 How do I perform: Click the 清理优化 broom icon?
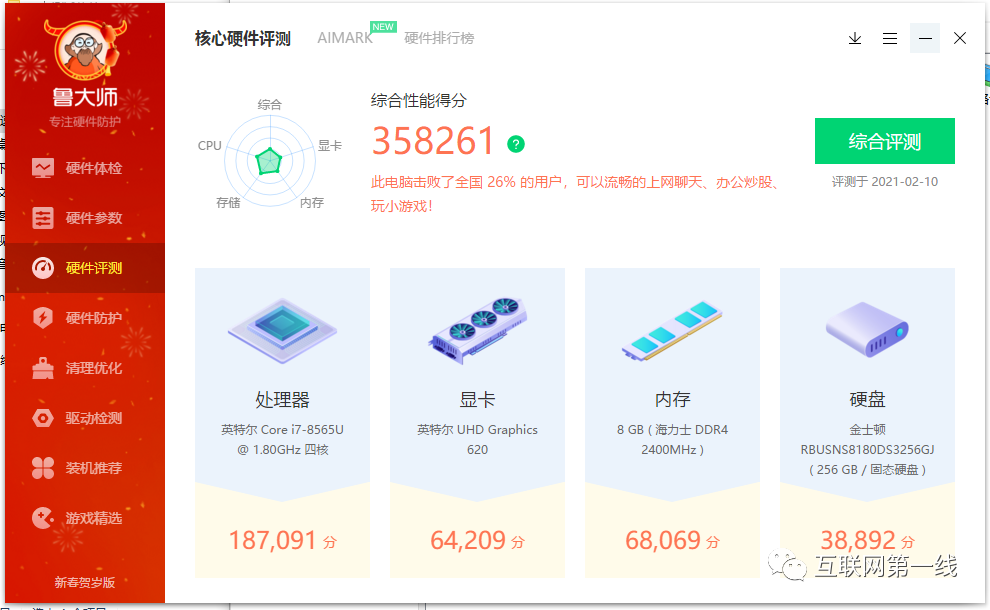[43, 368]
